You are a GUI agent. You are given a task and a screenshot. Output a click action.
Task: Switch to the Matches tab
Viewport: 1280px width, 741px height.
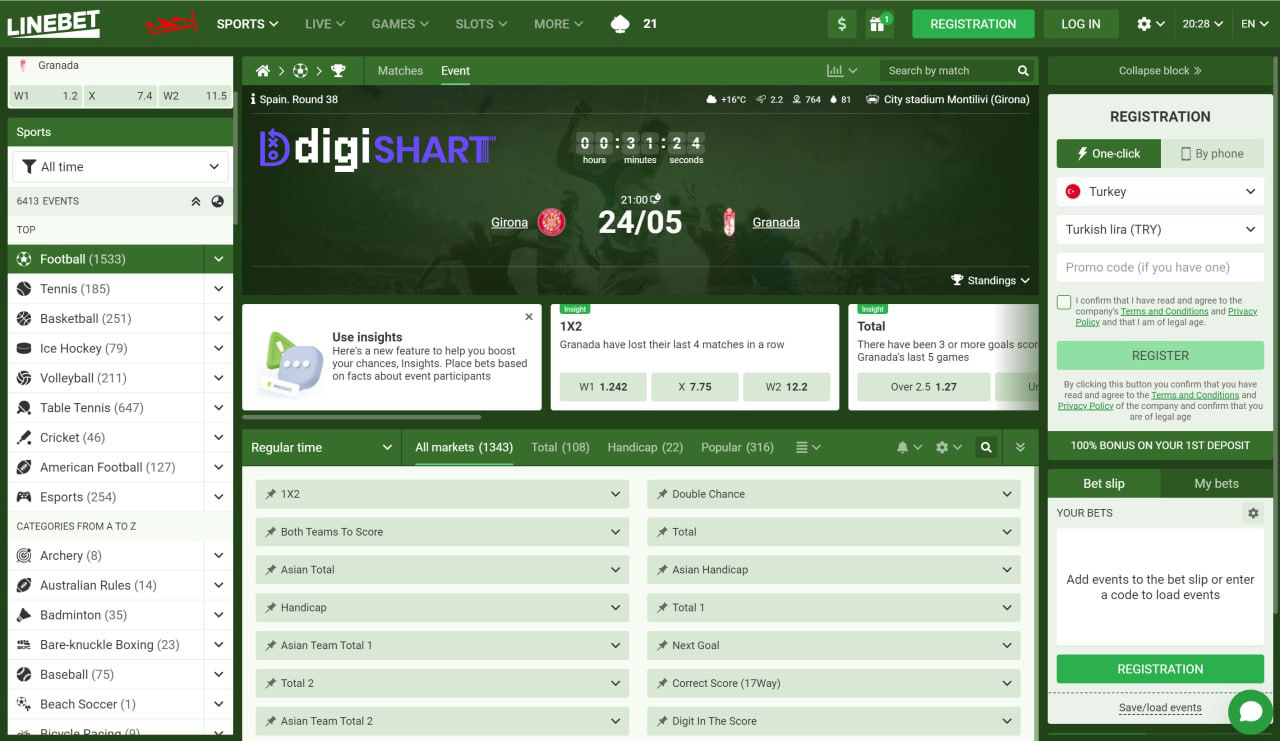click(400, 71)
